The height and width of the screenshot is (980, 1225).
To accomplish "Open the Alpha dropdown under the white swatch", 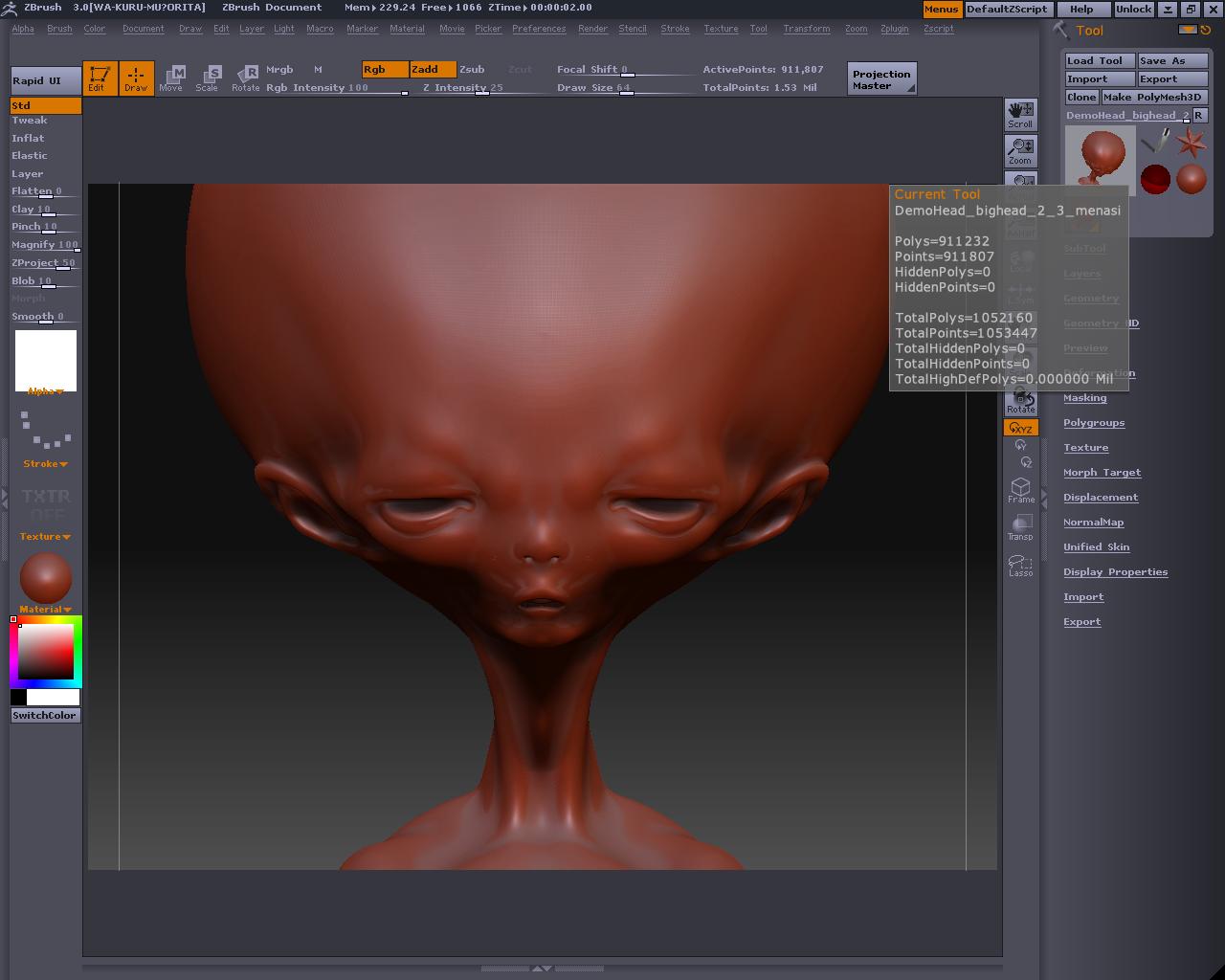I will pos(46,391).
